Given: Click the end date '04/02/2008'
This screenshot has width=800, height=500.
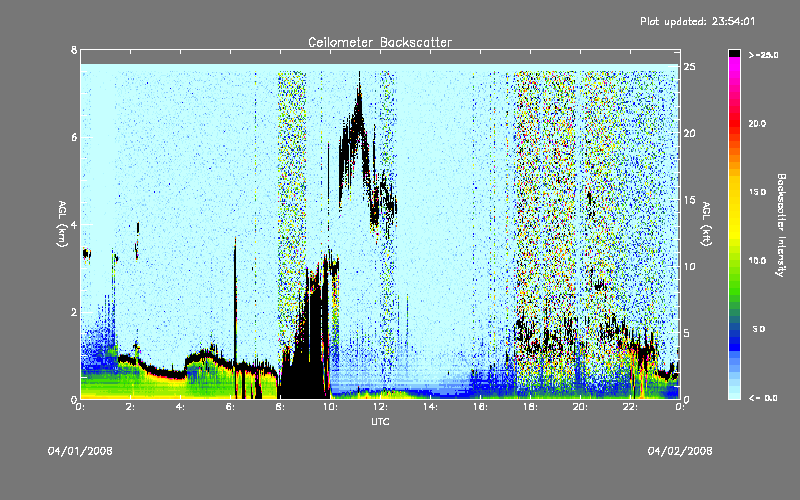Looking at the screenshot, I should (x=680, y=451).
